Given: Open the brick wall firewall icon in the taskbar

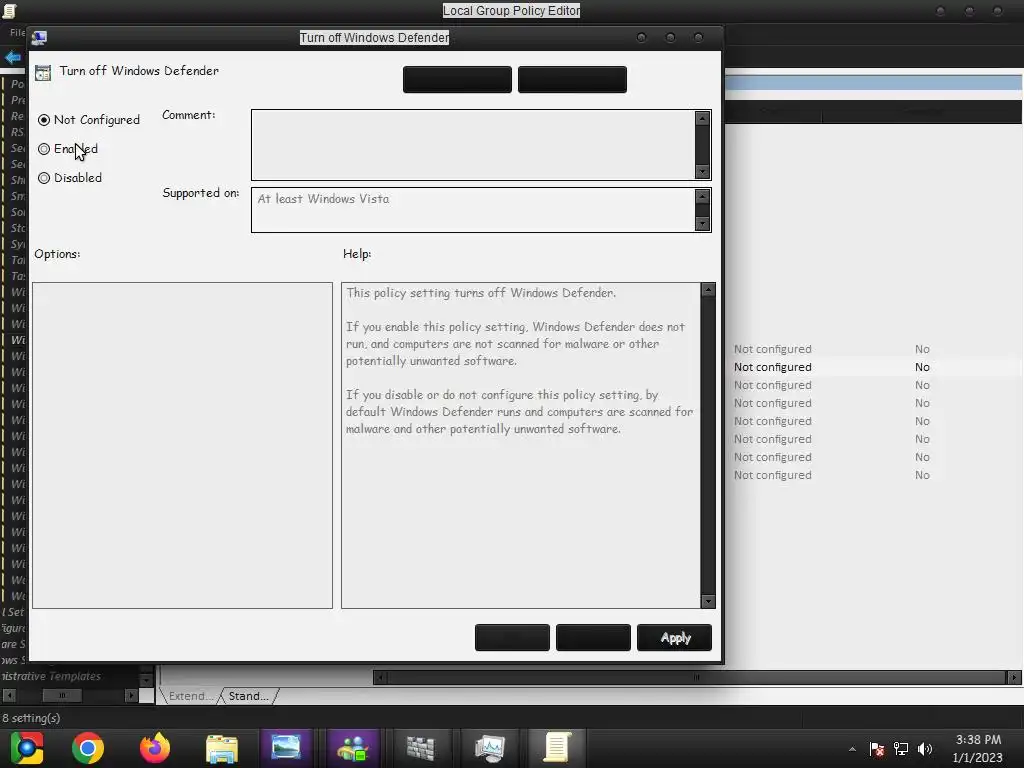Looking at the screenshot, I should [421, 748].
